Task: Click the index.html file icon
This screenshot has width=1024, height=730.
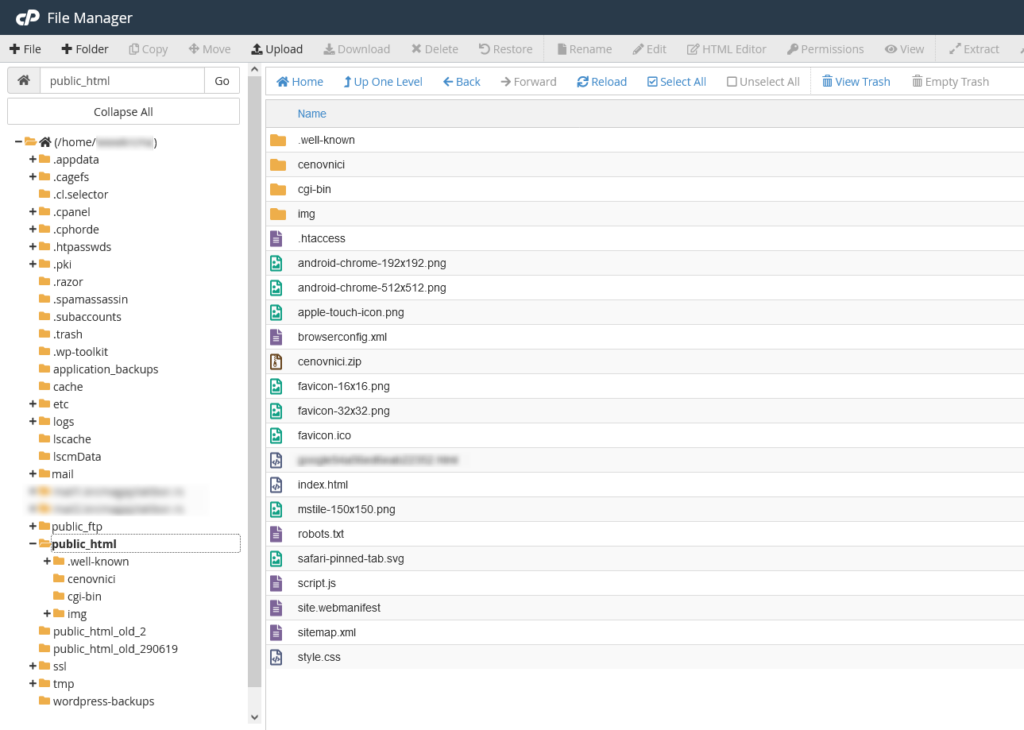Action: (277, 484)
